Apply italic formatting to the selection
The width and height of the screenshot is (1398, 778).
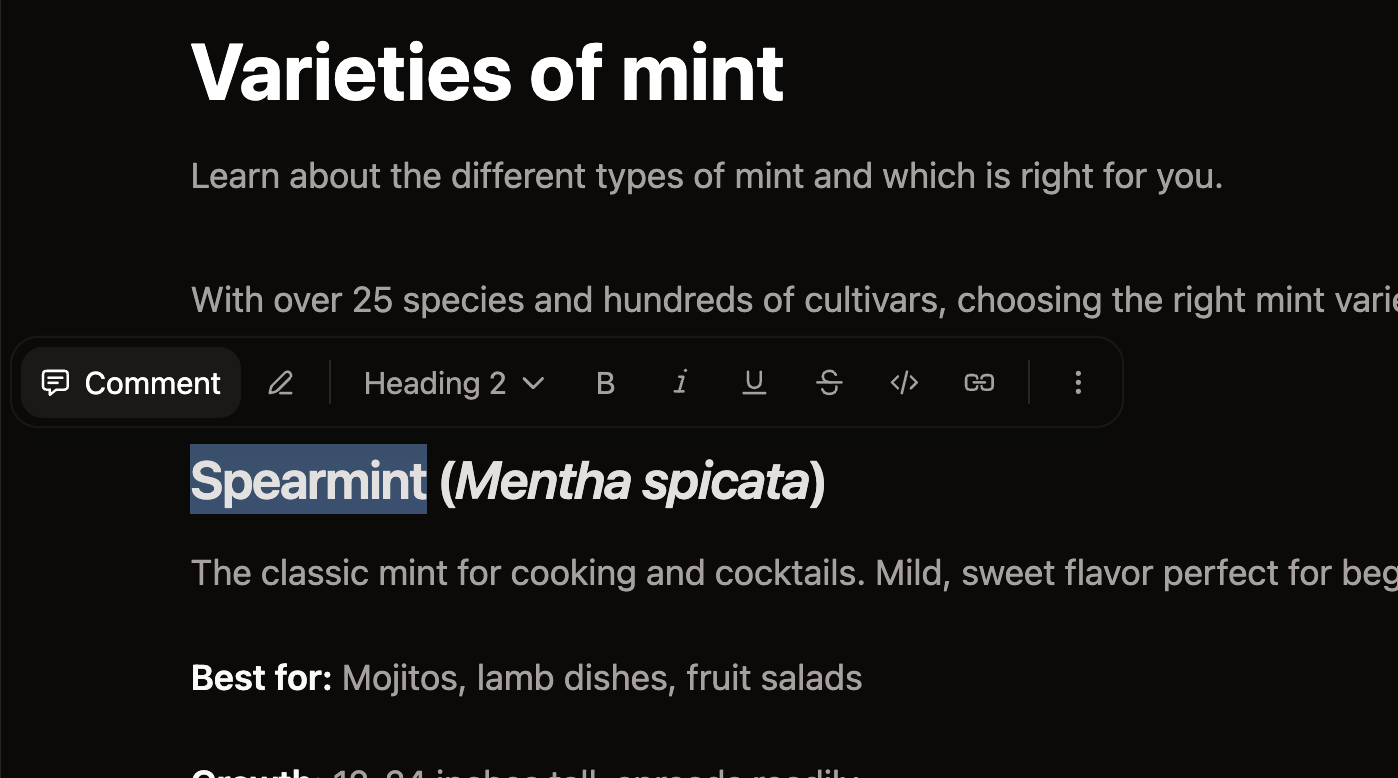point(680,382)
